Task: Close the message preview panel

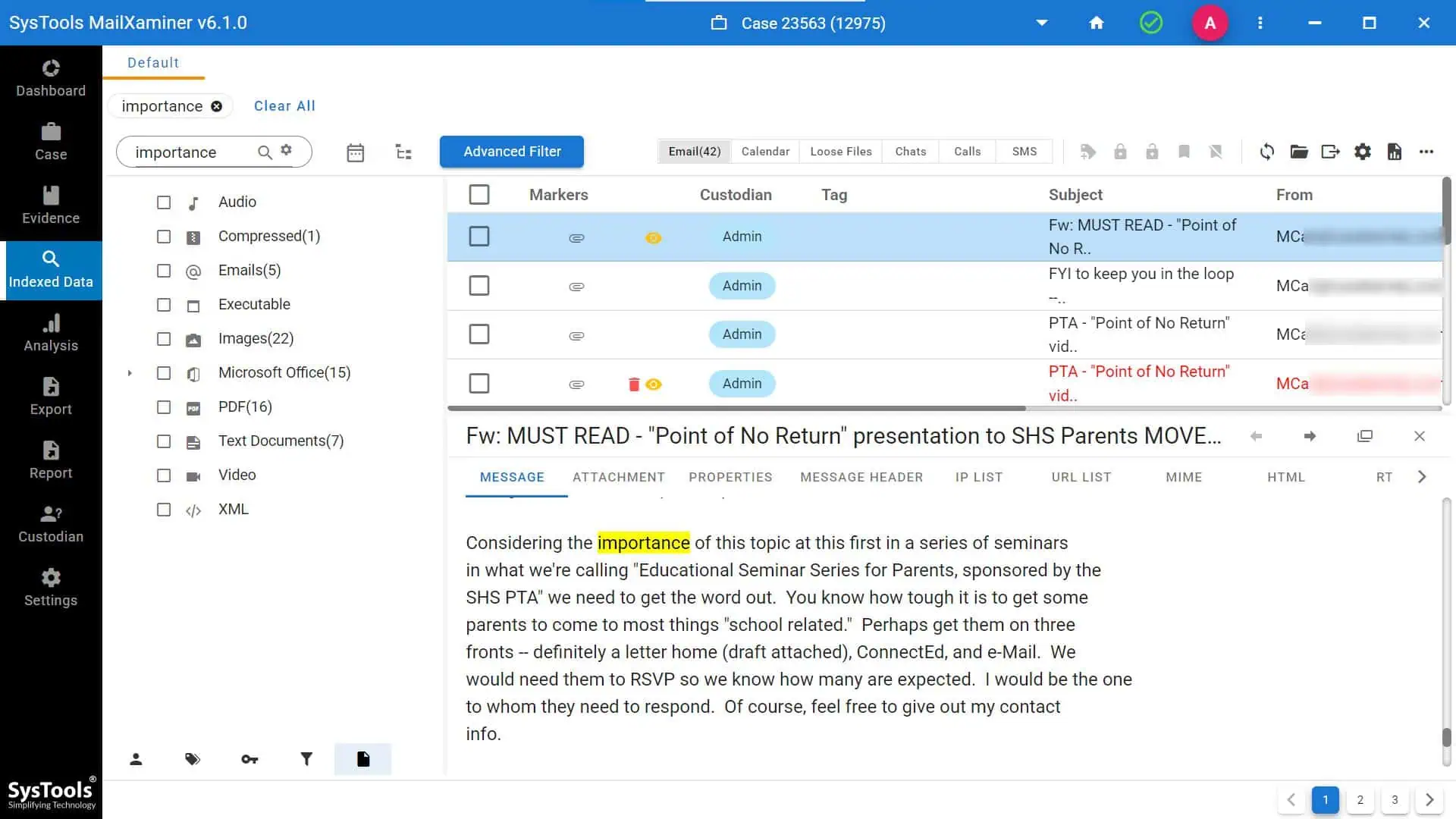Action: 1420,436
